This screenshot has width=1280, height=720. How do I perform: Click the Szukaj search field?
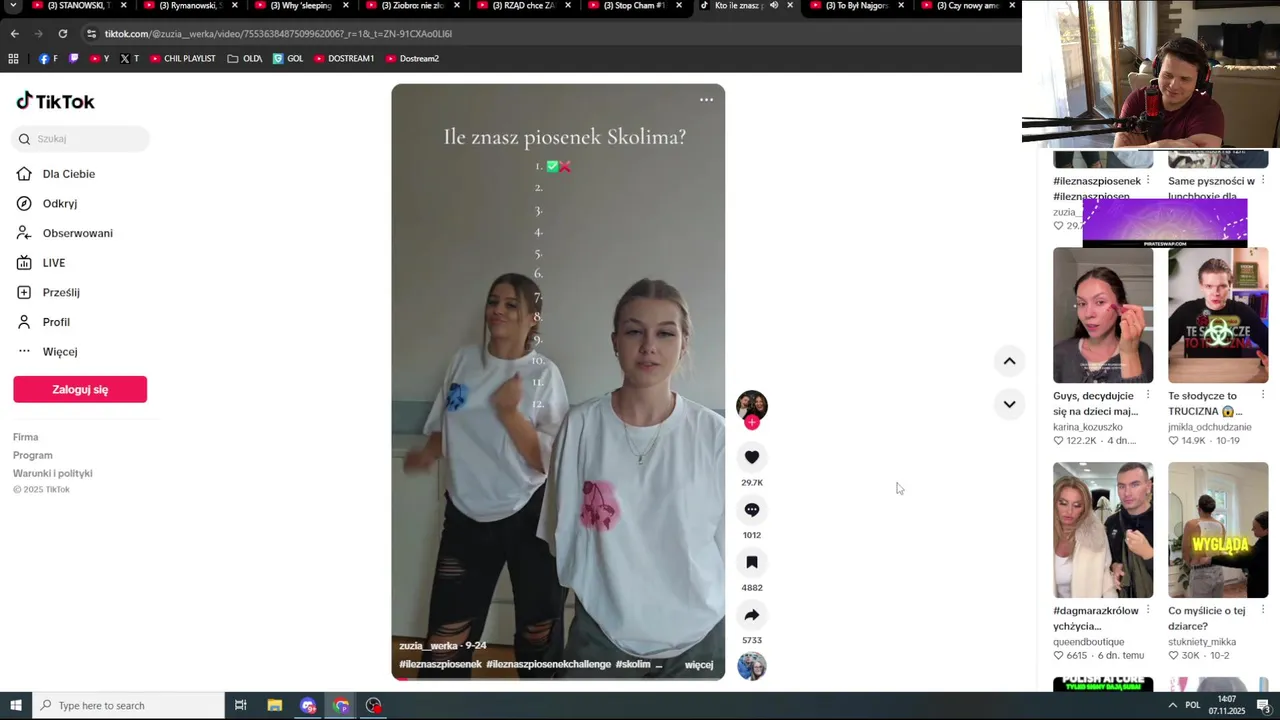[80, 139]
